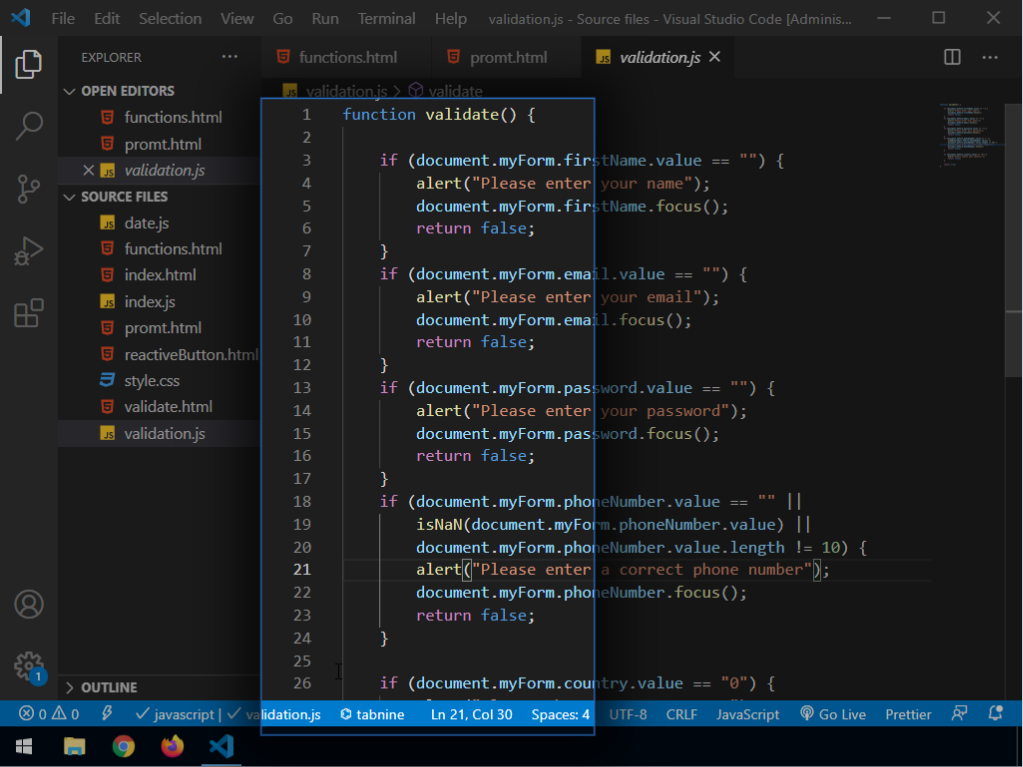Launch Firefox from the Windows taskbar
Image resolution: width=1023 pixels, height=767 pixels.
(x=172, y=746)
